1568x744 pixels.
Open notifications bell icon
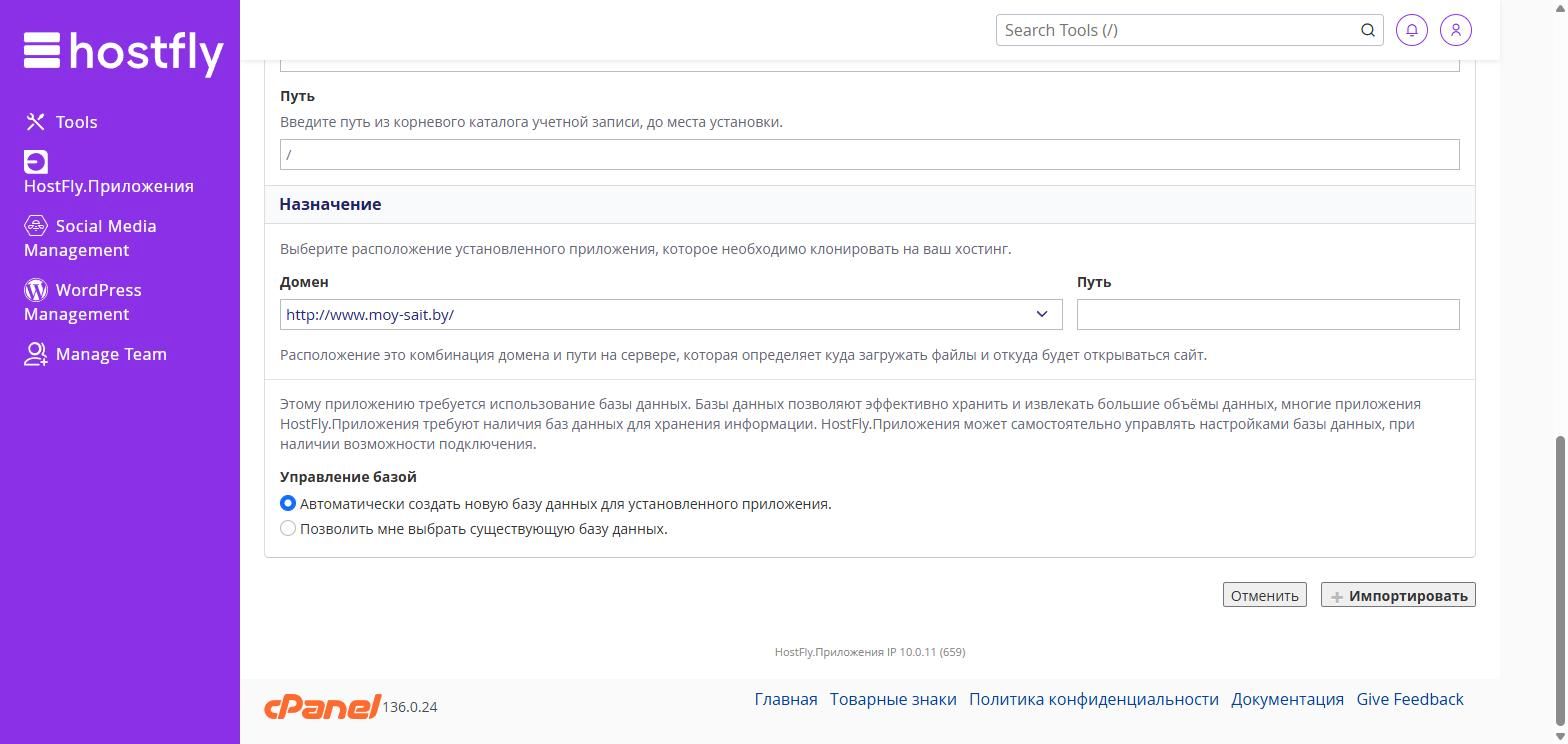tap(1412, 30)
